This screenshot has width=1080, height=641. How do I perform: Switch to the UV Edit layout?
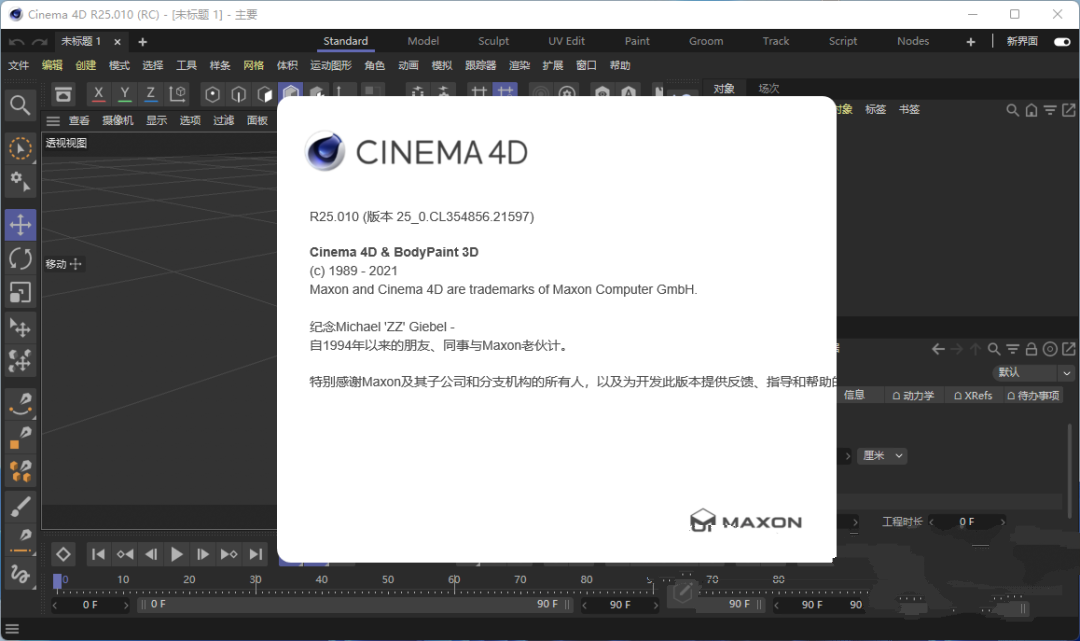pos(566,41)
